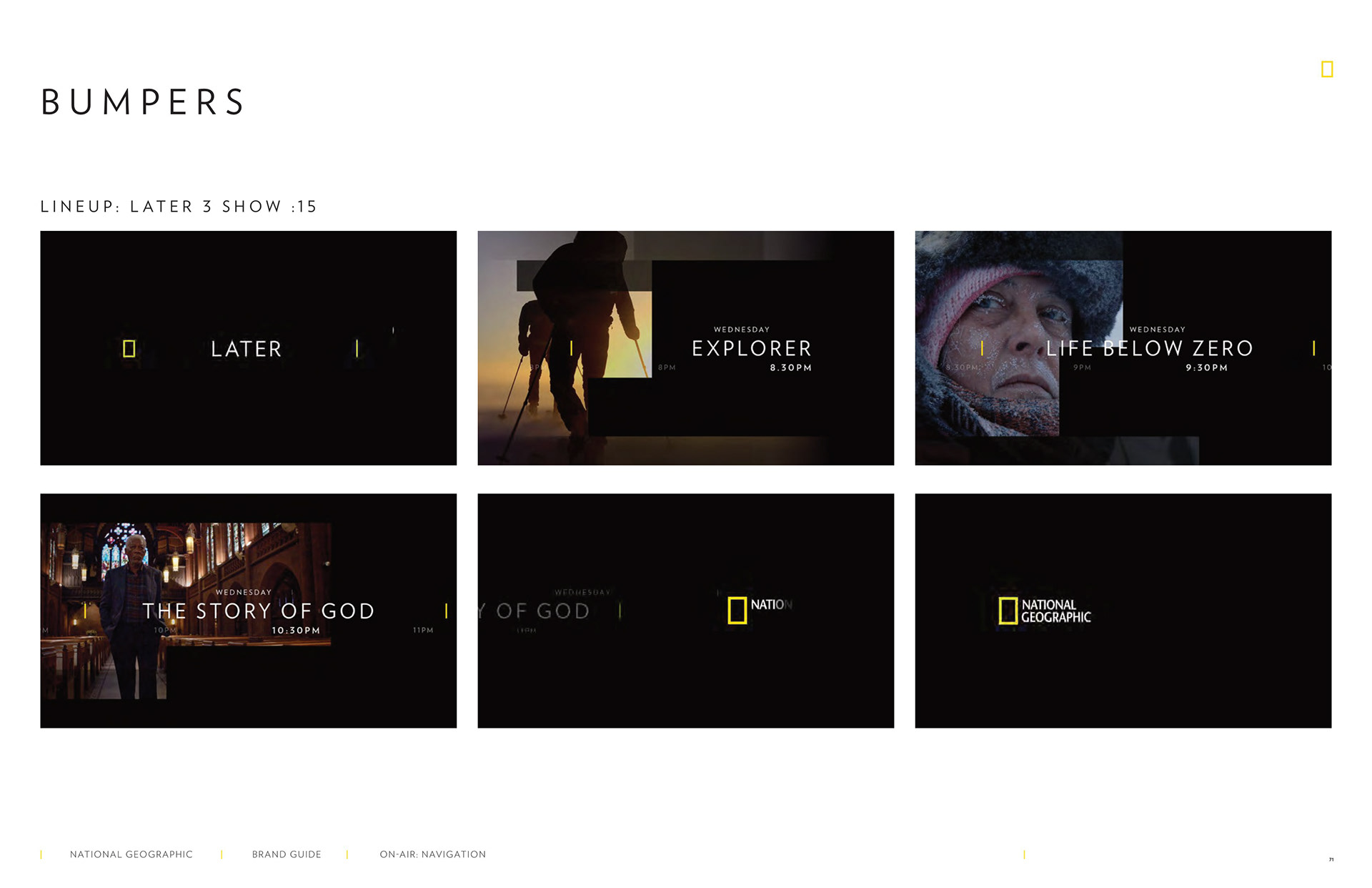Click the small yellow logo beside LATER

[129, 348]
